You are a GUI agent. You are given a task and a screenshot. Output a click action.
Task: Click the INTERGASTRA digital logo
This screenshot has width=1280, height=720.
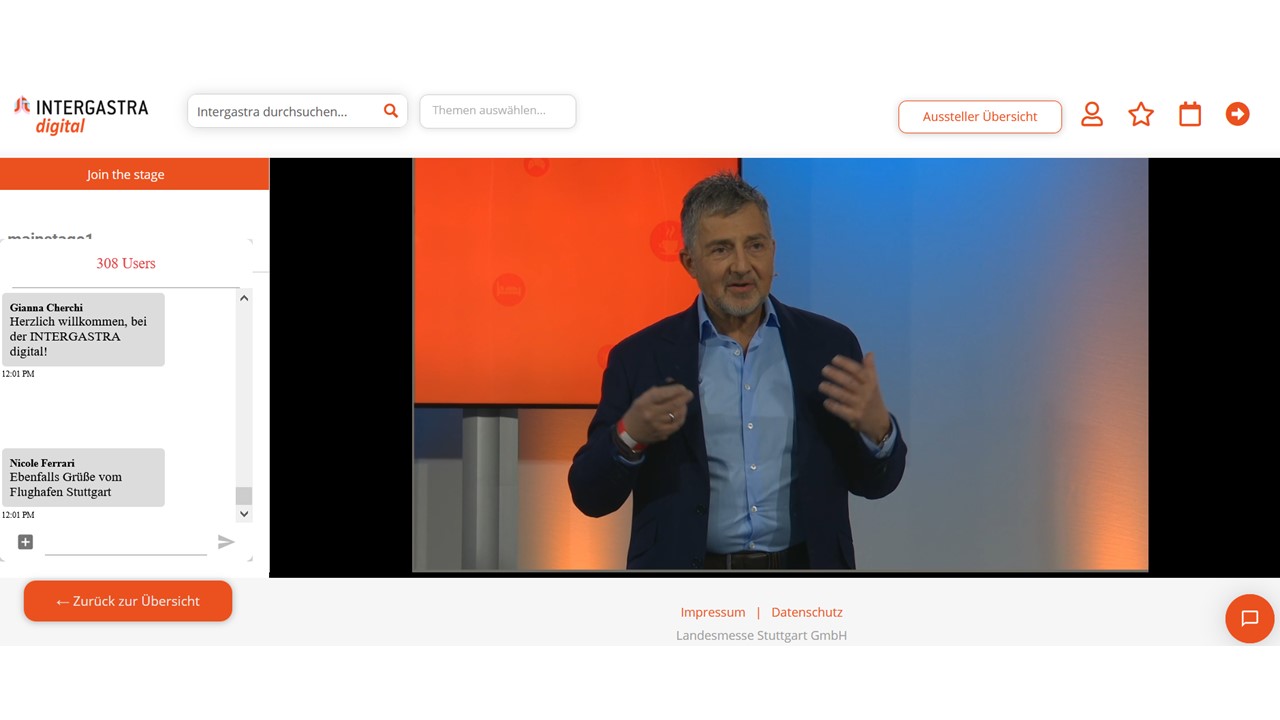tap(81, 115)
